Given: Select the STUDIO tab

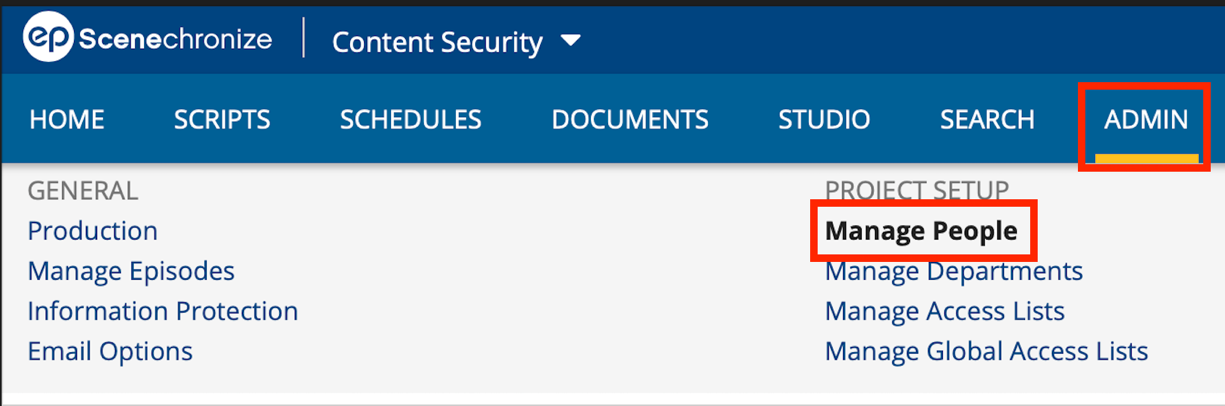Looking at the screenshot, I should (x=824, y=120).
